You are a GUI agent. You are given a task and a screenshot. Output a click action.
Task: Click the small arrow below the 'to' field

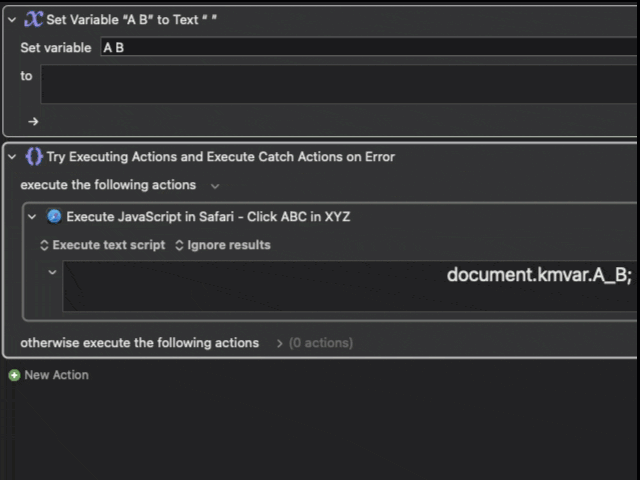click(x=33, y=121)
